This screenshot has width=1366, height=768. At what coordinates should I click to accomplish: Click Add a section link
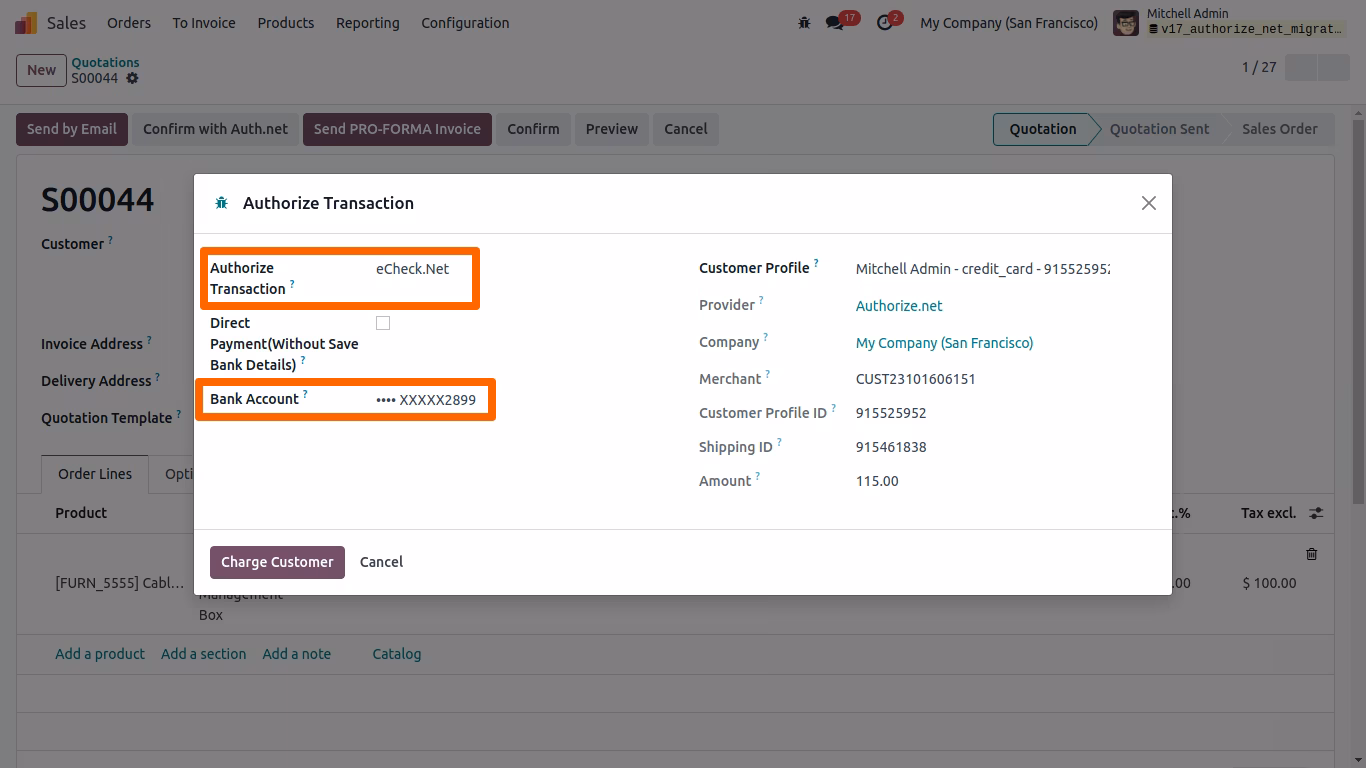[x=203, y=654]
